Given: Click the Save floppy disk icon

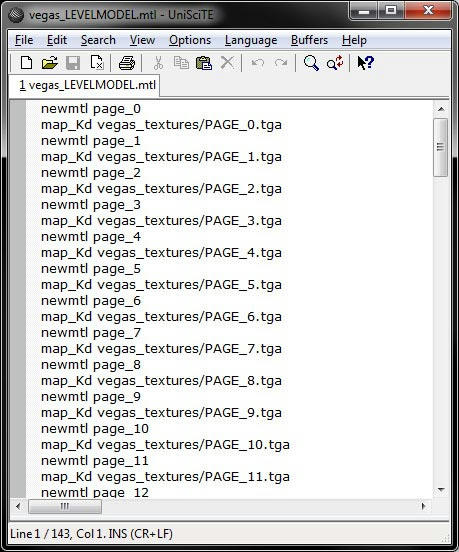Looking at the screenshot, I should coord(73,63).
